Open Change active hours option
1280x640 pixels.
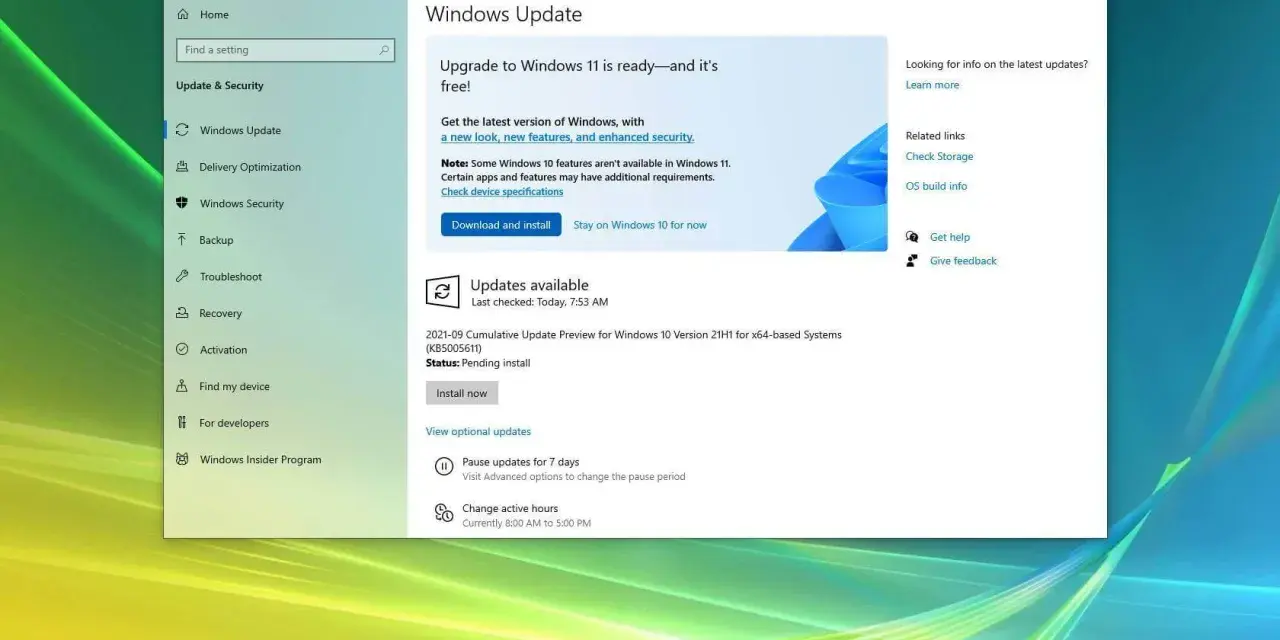pos(510,508)
